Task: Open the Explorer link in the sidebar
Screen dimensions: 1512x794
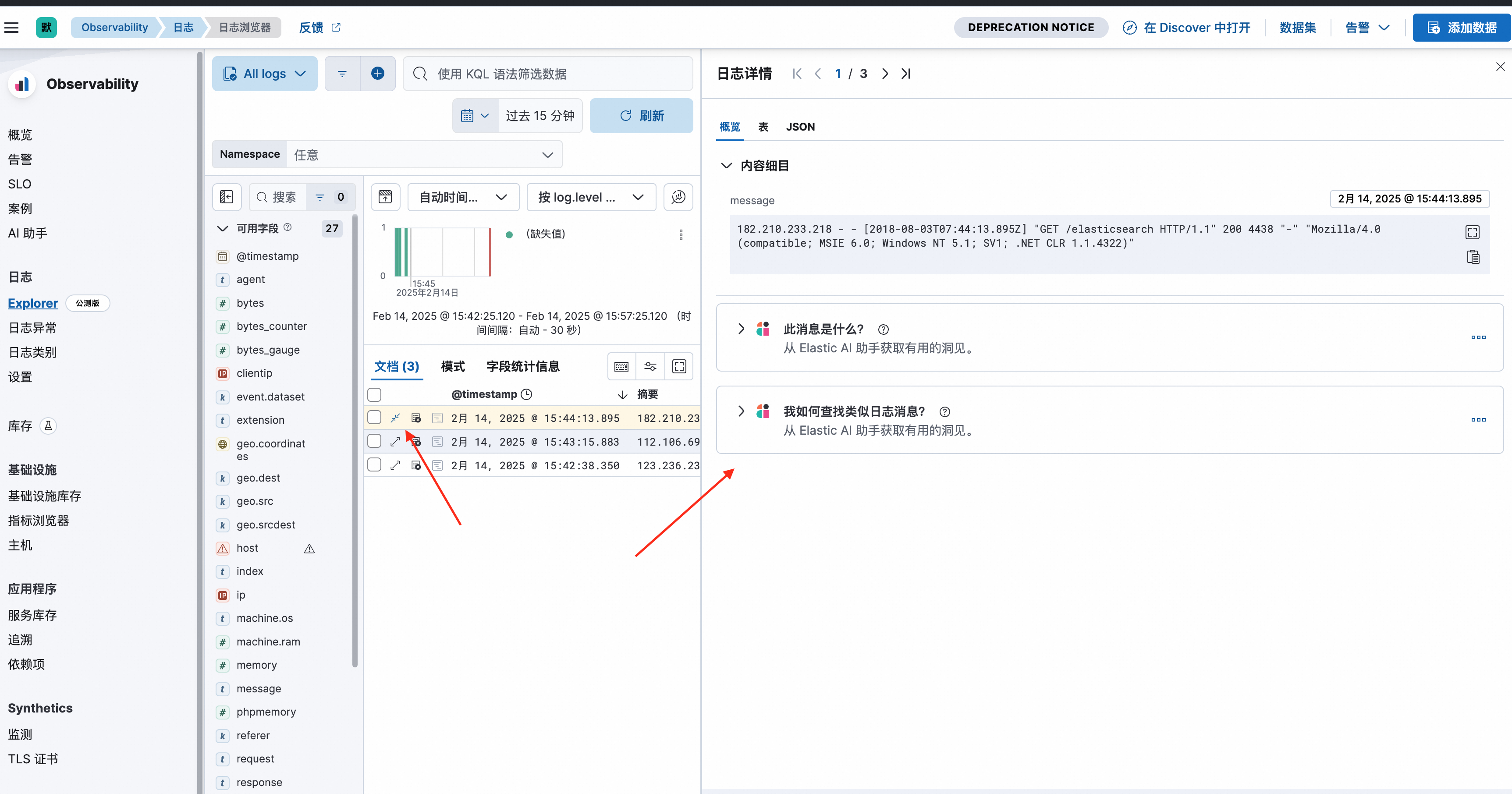Action: pos(32,303)
